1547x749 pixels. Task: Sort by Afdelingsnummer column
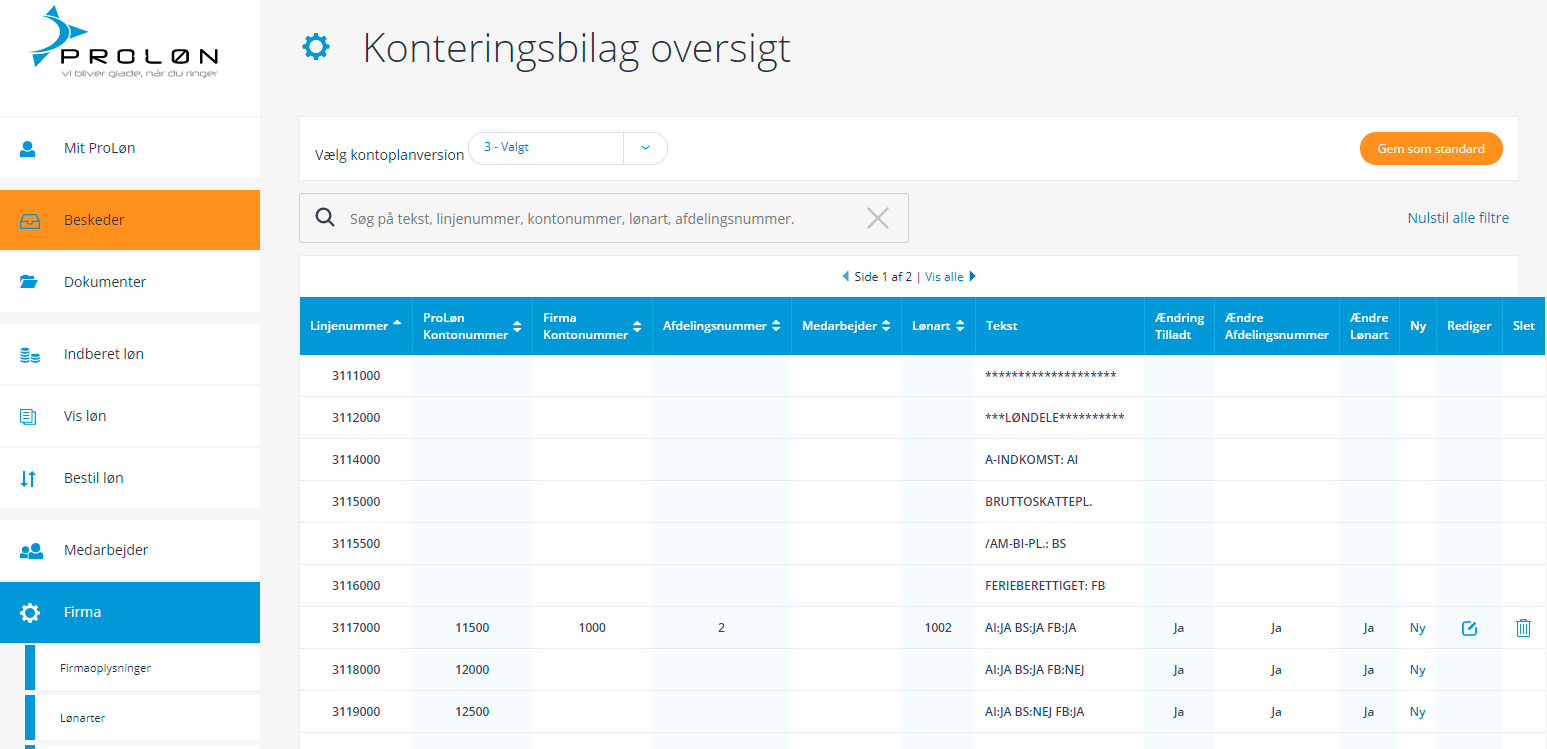(721, 325)
